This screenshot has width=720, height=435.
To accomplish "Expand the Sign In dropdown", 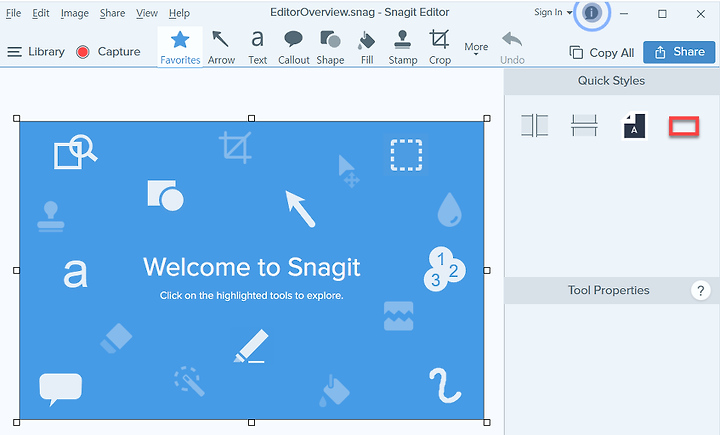I will coord(553,12).
